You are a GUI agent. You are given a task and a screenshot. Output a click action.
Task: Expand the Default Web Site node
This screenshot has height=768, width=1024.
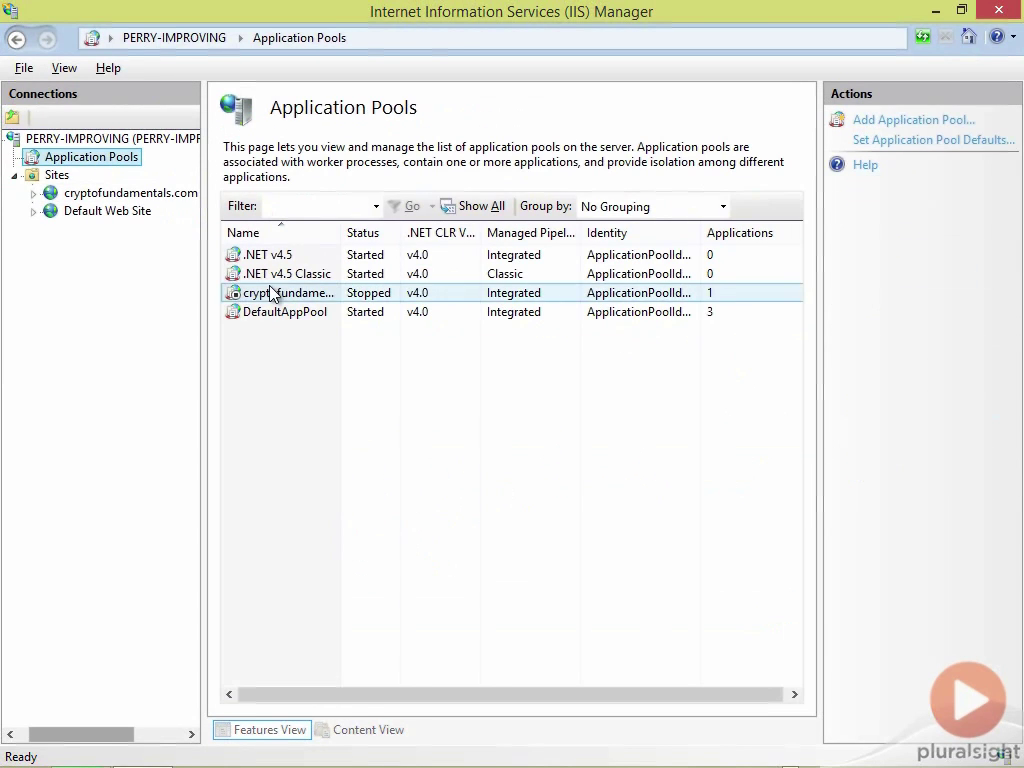[33, 212]
